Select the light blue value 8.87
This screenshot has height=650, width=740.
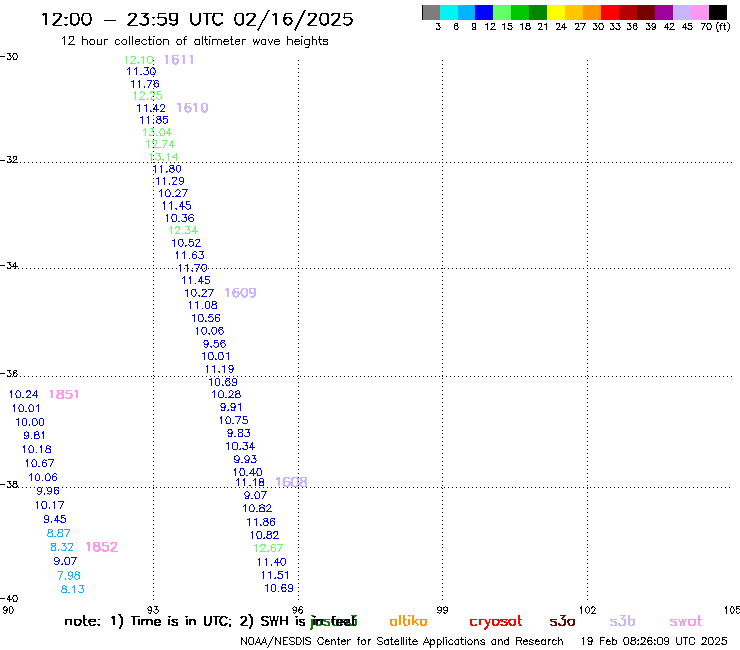coord(59,533)
